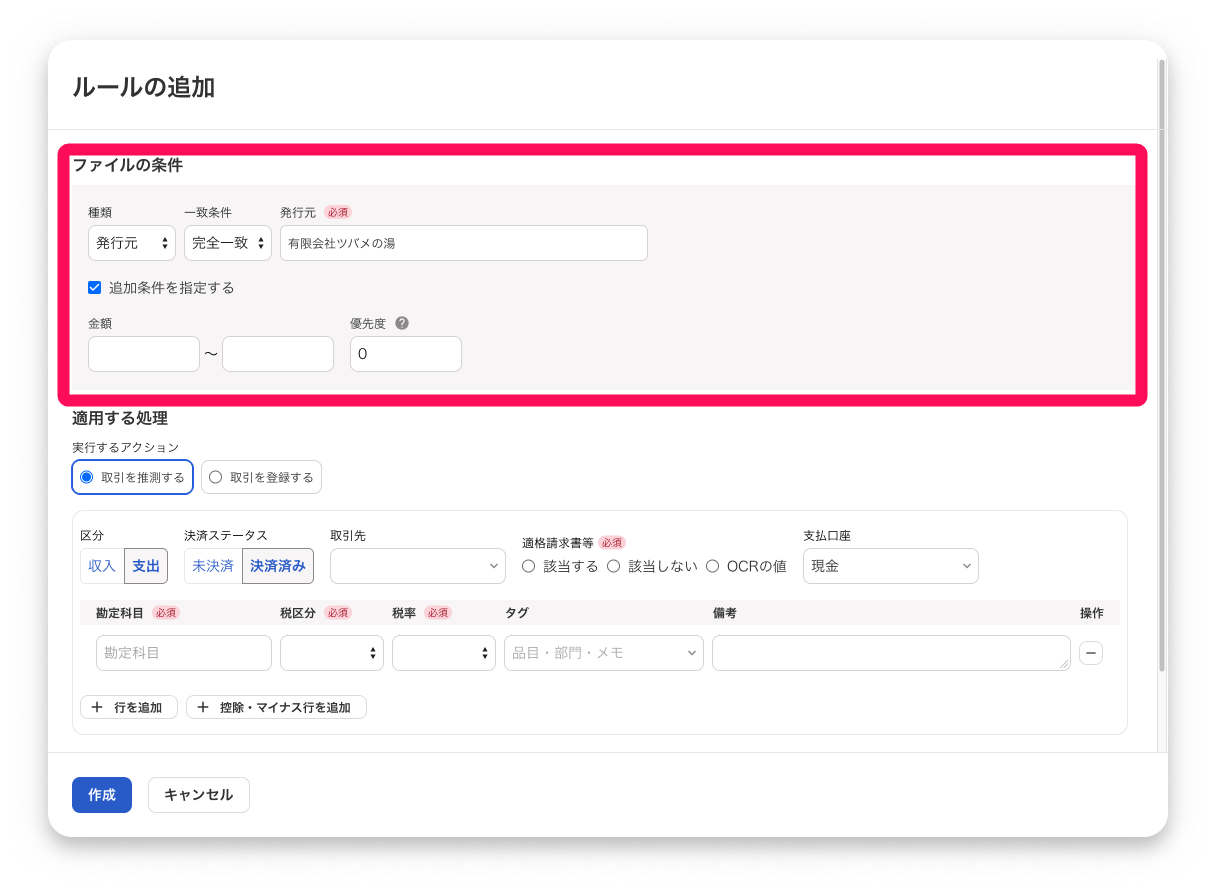
Task: Set 決済ステータス to 未決済
Action: [x=213, y=566]
